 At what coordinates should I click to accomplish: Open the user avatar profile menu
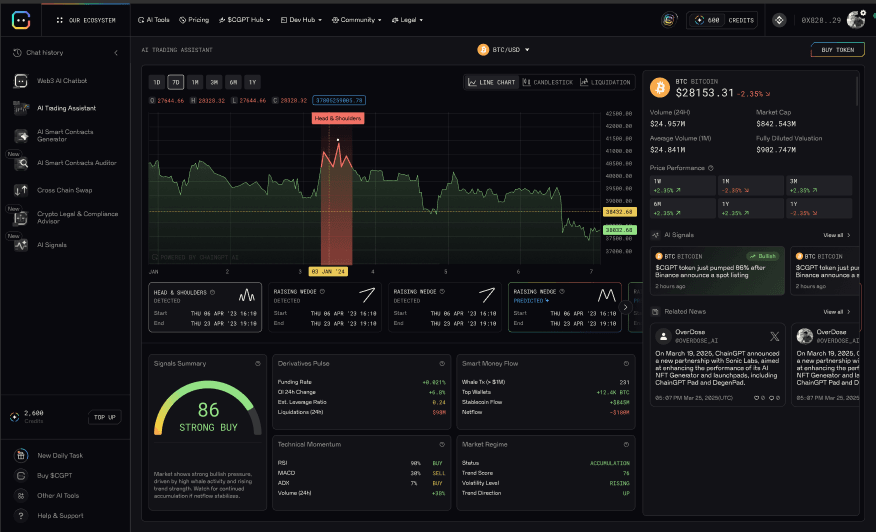click(x=856, y=20)
